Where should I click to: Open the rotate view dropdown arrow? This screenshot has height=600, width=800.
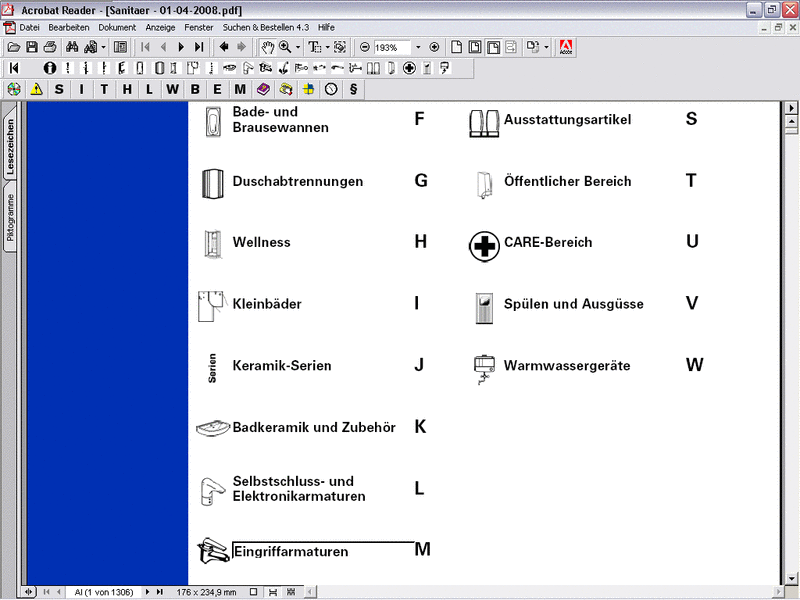(546, 47)
